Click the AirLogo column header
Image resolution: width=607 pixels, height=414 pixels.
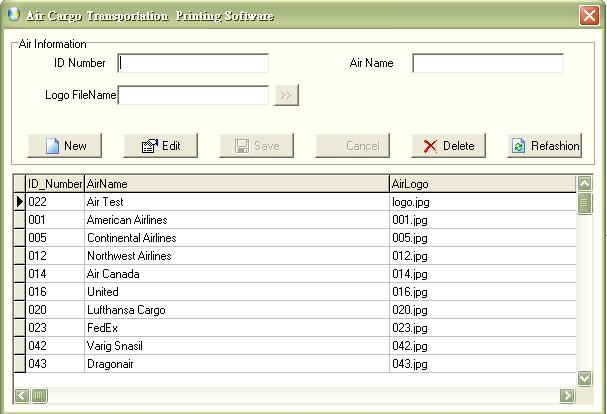(x=483, y=184)
